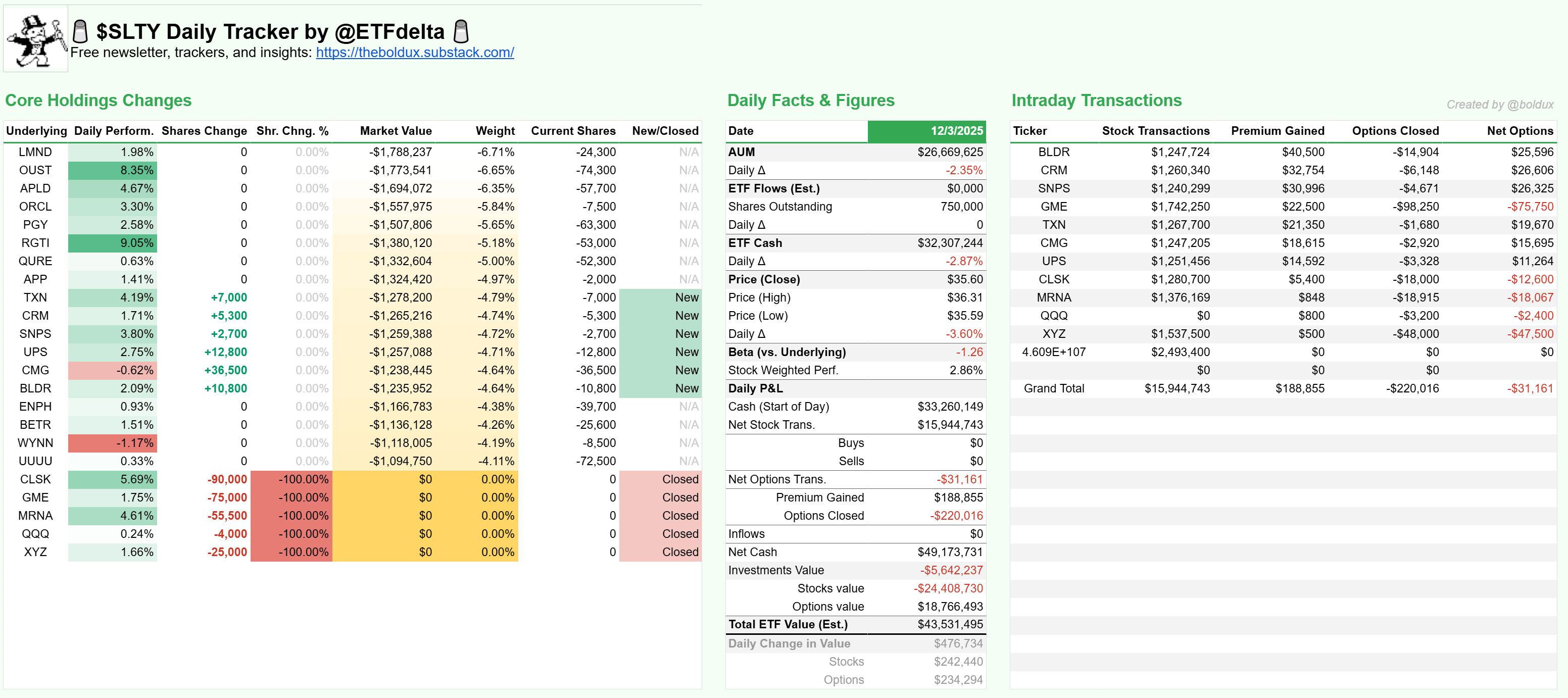The image size is (1568, 698).
Task: Select the RGTI 9.05% performance cell
Action: (113, 243)
